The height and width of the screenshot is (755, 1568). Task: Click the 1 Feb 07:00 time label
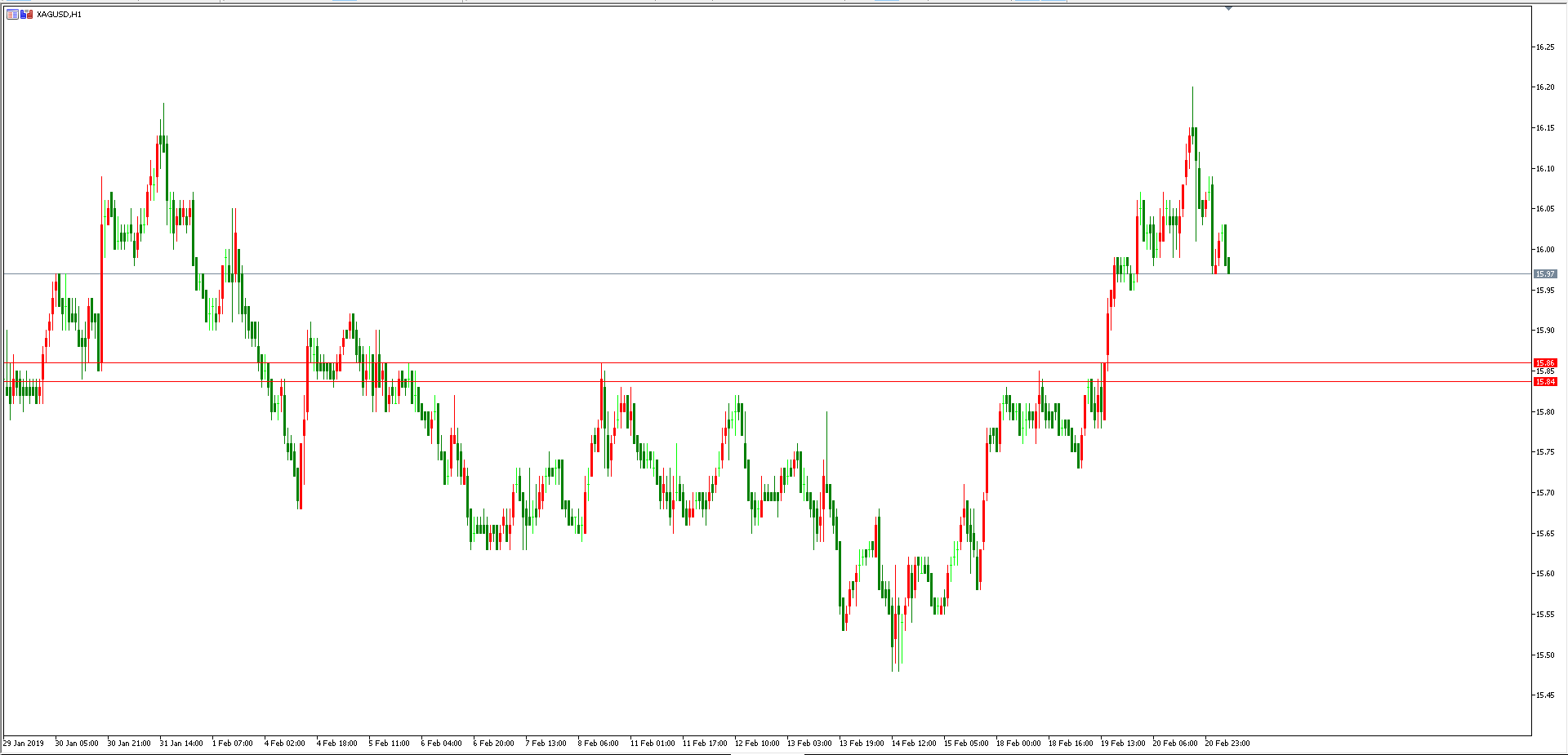coord(233,744)
